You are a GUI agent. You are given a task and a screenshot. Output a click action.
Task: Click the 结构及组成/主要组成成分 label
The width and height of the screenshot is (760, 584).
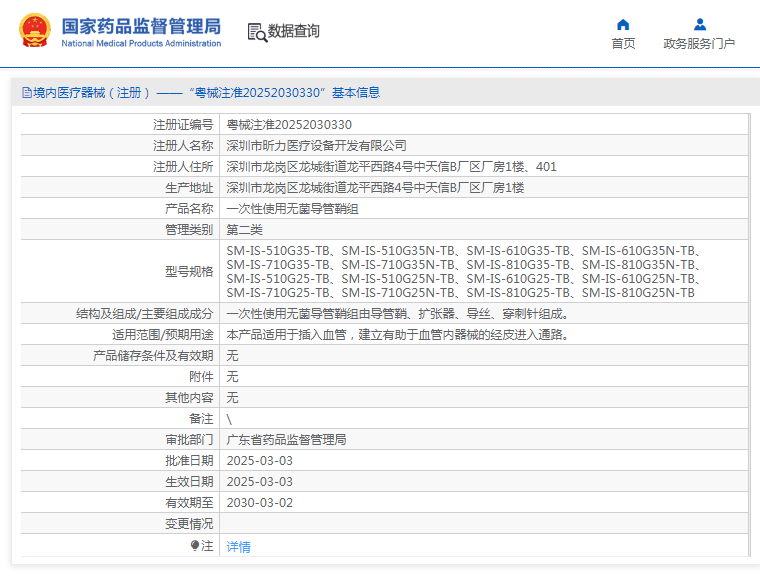point(144,314)
